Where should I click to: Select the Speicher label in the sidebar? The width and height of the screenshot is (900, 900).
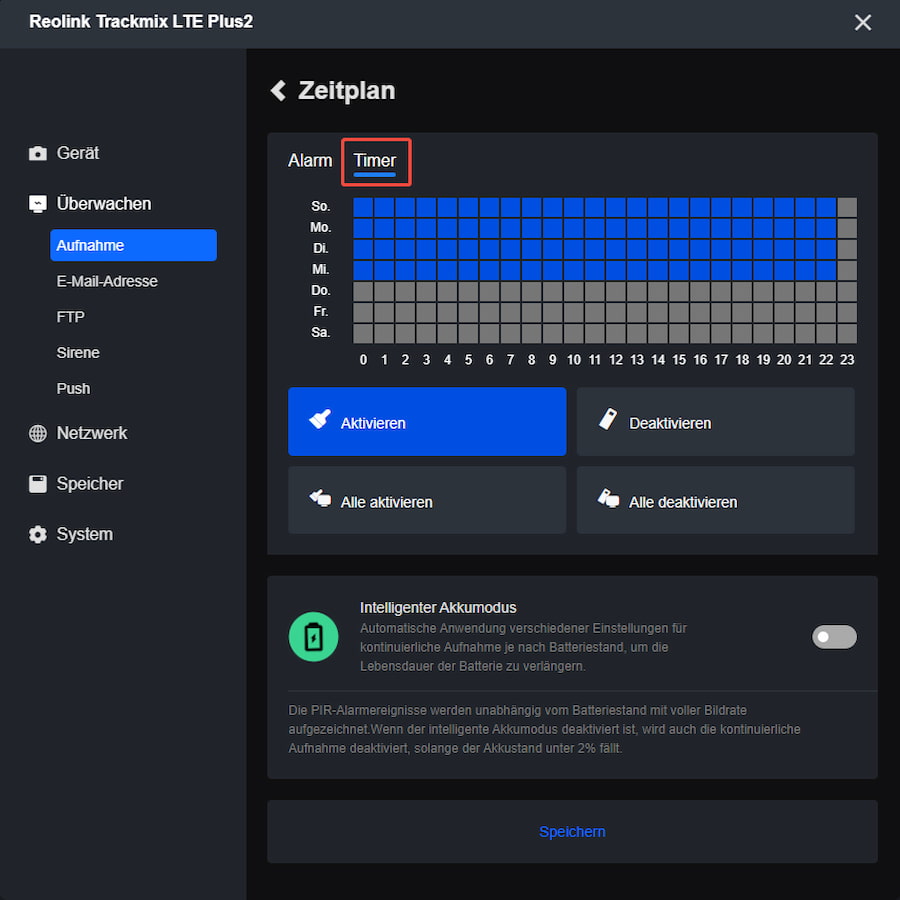90,484
